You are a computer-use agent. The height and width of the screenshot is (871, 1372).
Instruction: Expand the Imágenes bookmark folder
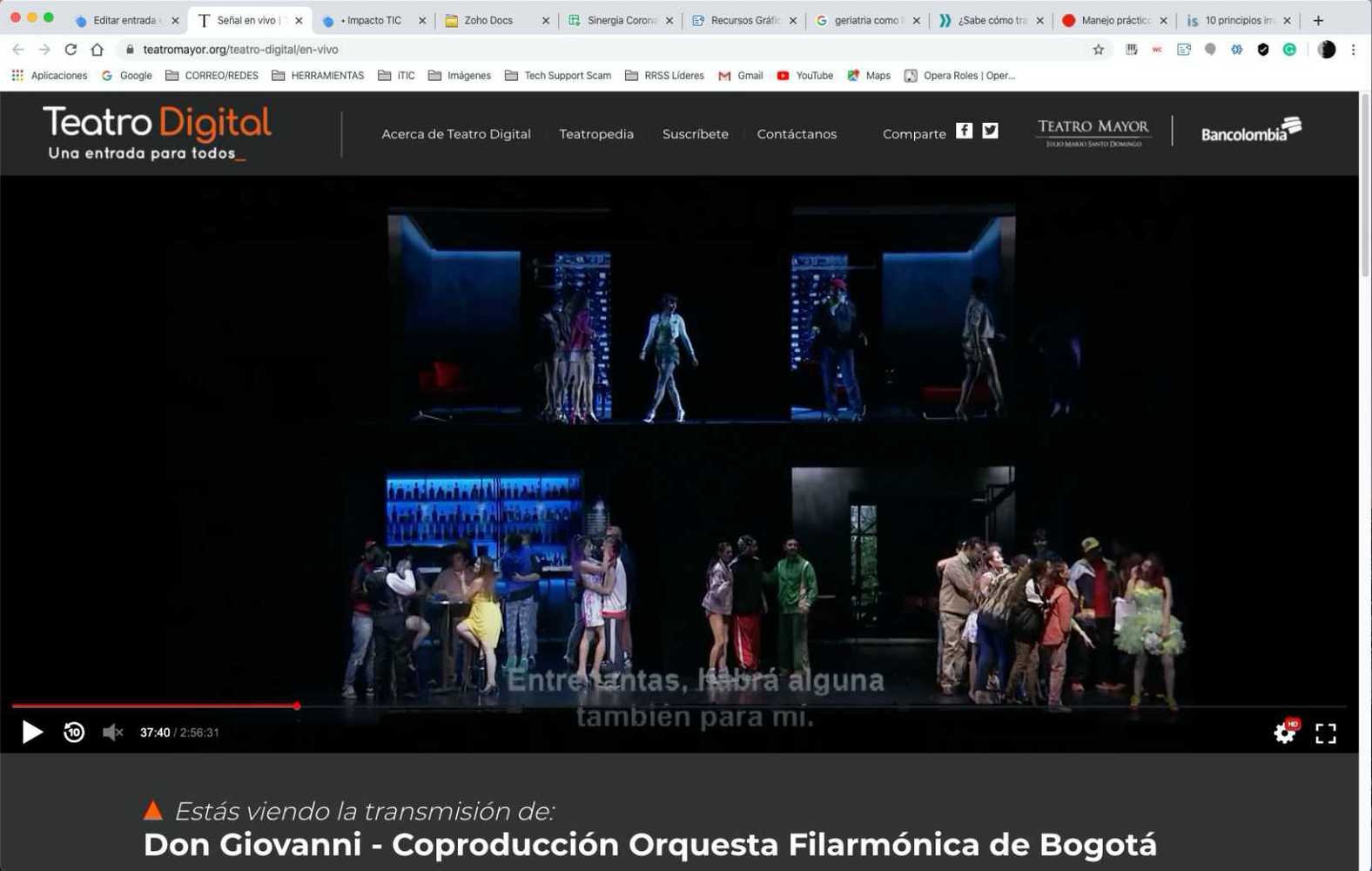coord(460,76)
